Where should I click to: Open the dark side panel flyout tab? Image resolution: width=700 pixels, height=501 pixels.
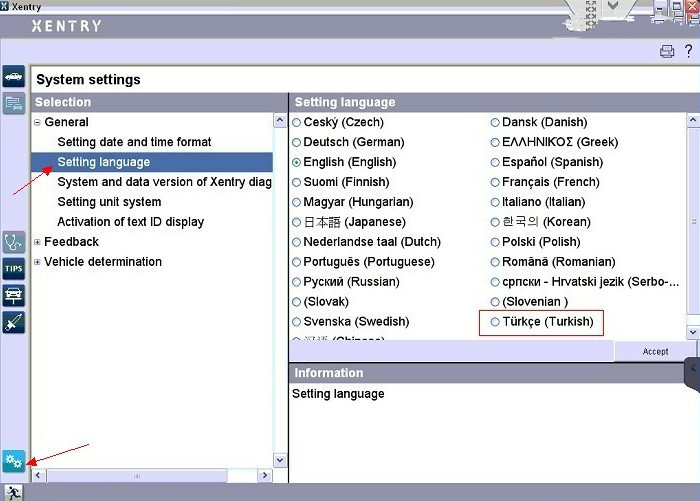pos(692,369)
